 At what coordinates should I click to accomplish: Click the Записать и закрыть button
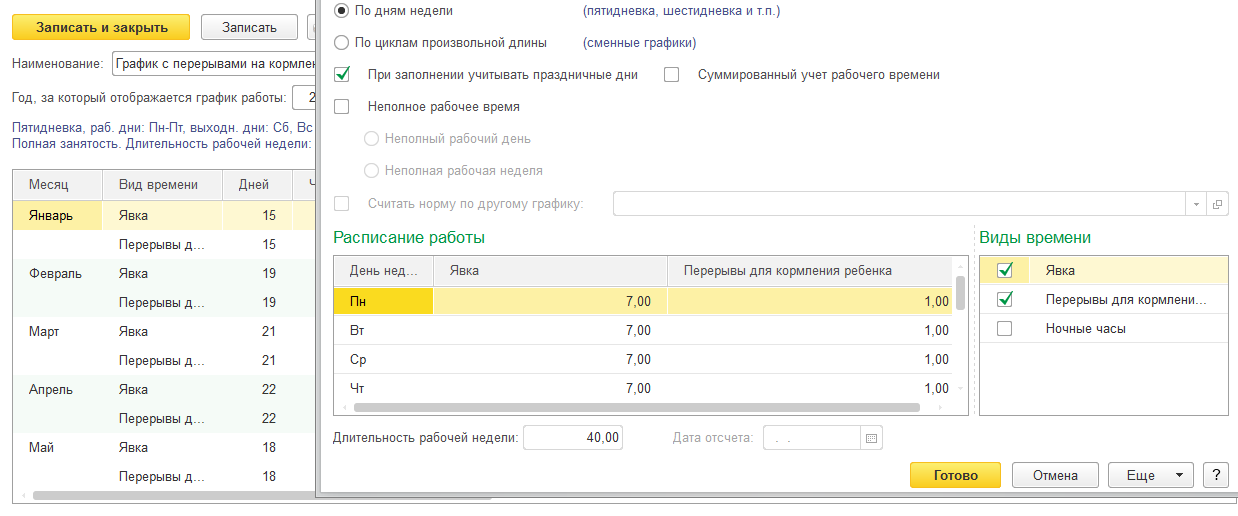[x=101, y=27]
